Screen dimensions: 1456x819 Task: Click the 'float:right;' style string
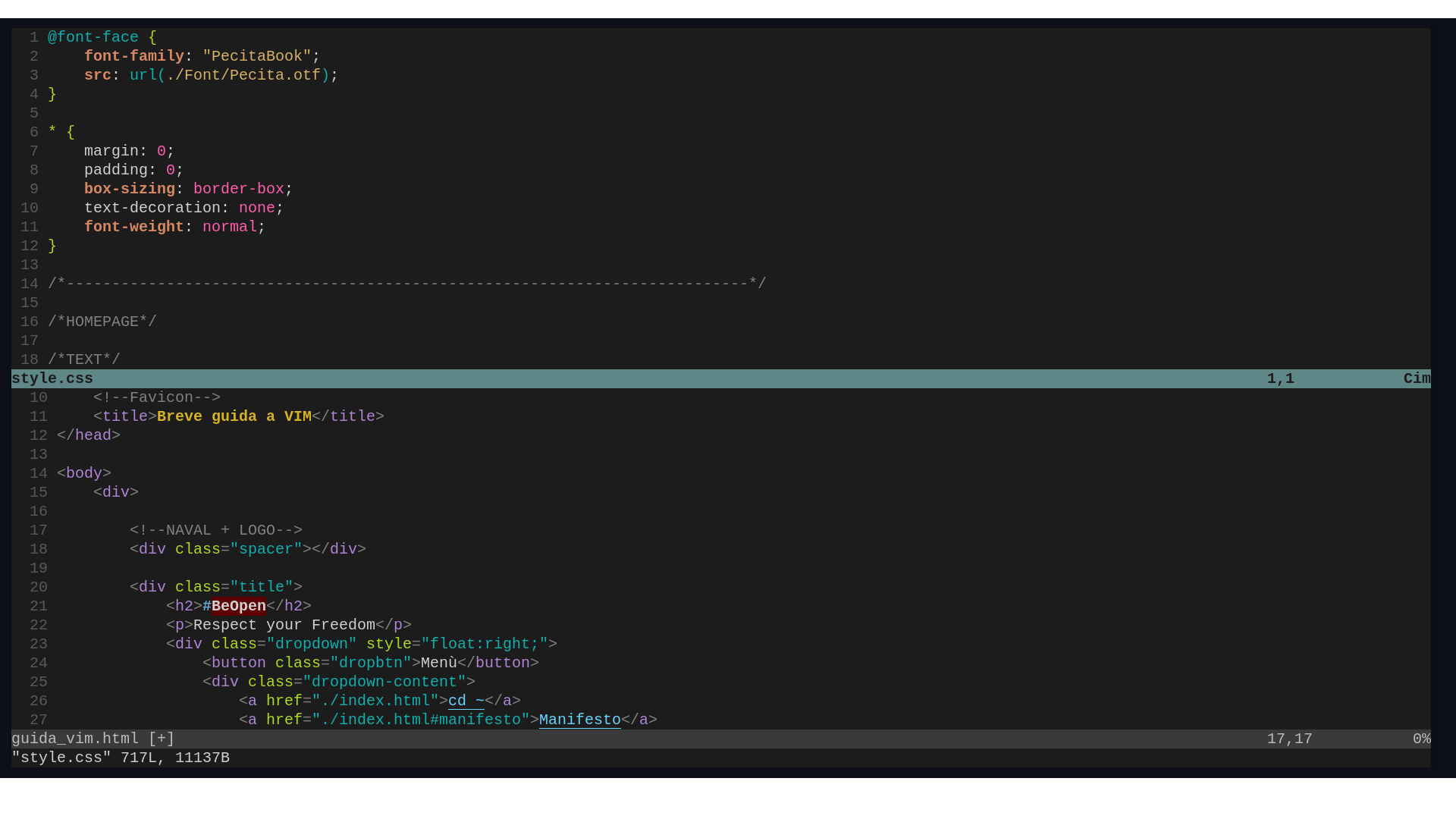[x=484, y=644]
